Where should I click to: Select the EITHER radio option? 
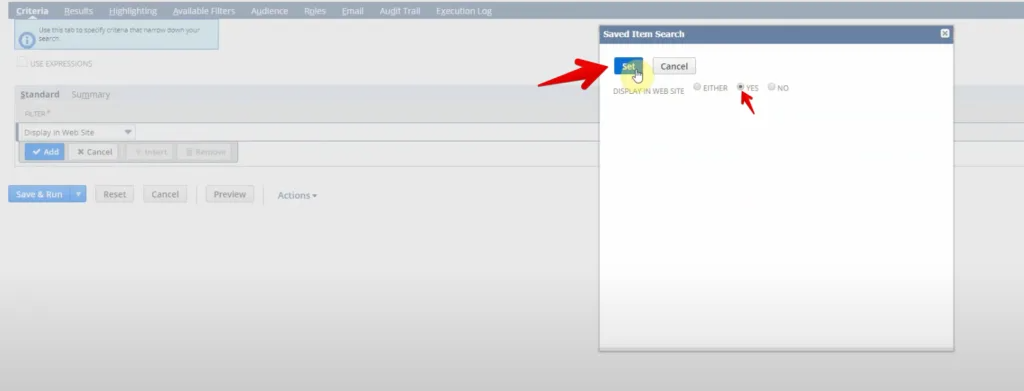[697, 87]
